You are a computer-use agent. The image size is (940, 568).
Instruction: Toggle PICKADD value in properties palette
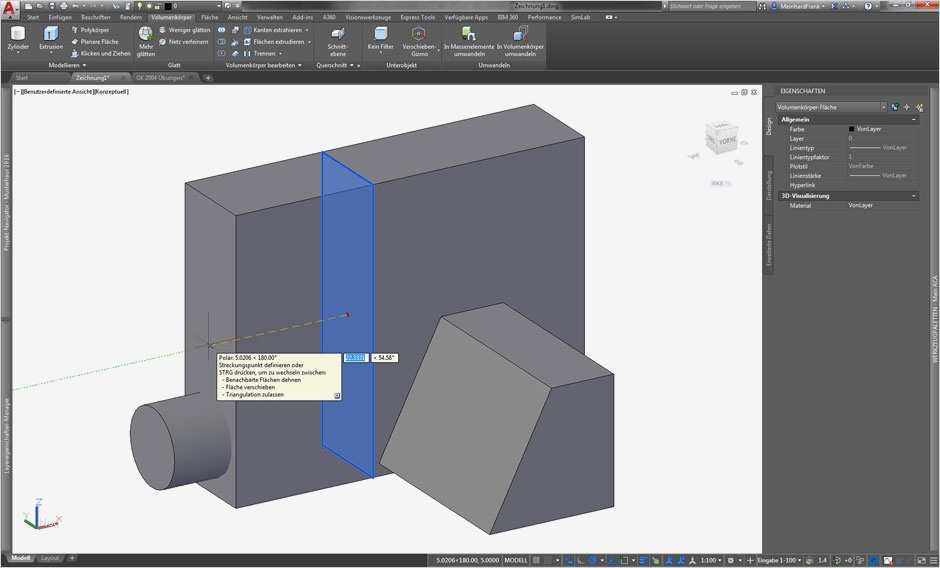[x=895, y=107]
